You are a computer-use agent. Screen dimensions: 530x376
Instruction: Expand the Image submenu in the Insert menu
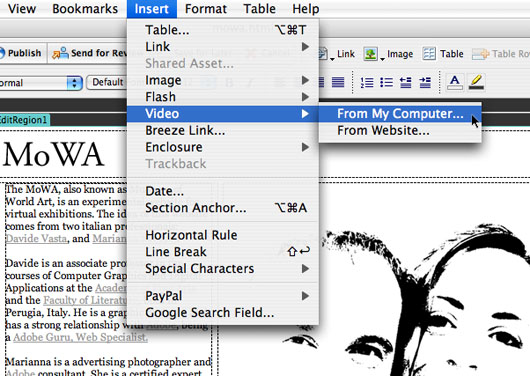(x=223, y=80)
